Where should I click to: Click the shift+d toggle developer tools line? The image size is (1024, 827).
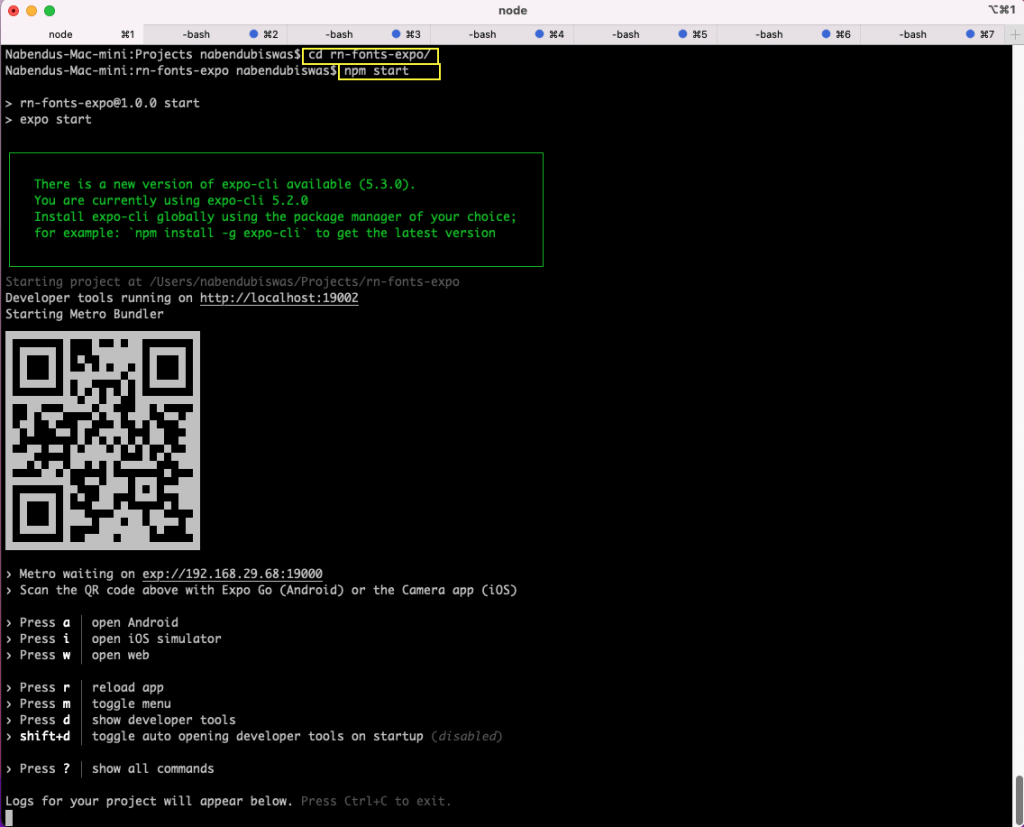(x=200, y=736)
